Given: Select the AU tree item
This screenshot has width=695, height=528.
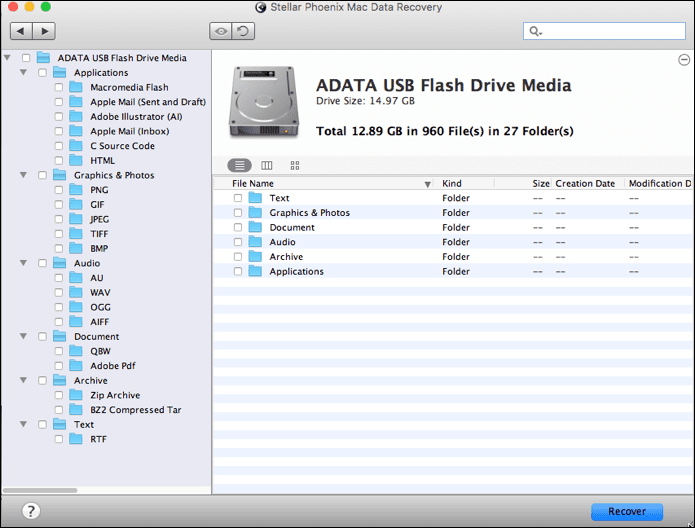Looking at the screenshot, I should (x=97, y=278).
